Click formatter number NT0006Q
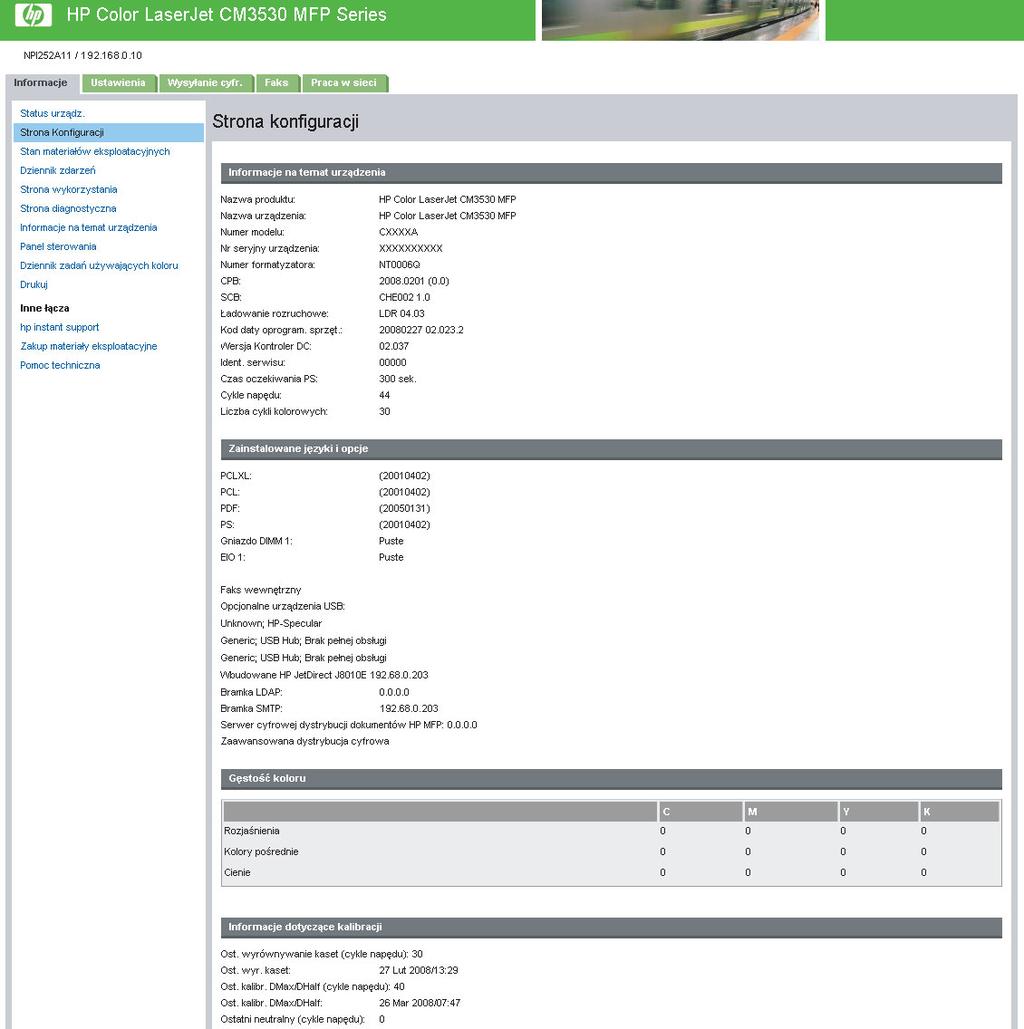 pos(399,265)
